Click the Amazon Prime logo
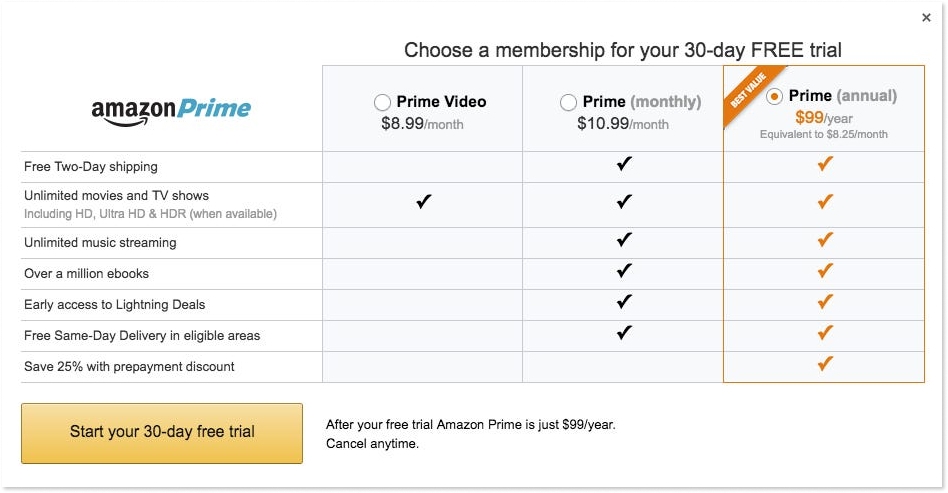The height and width of the screenshot is (493, 948). point(171,111)
